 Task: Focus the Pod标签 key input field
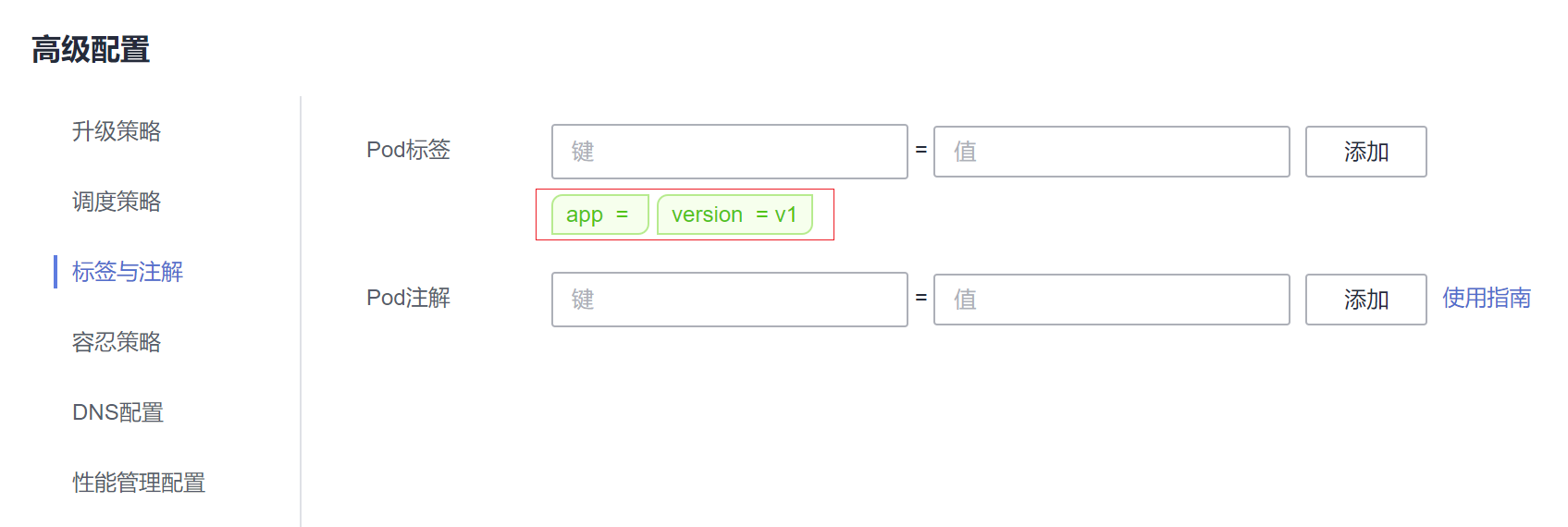click(729, 152)
